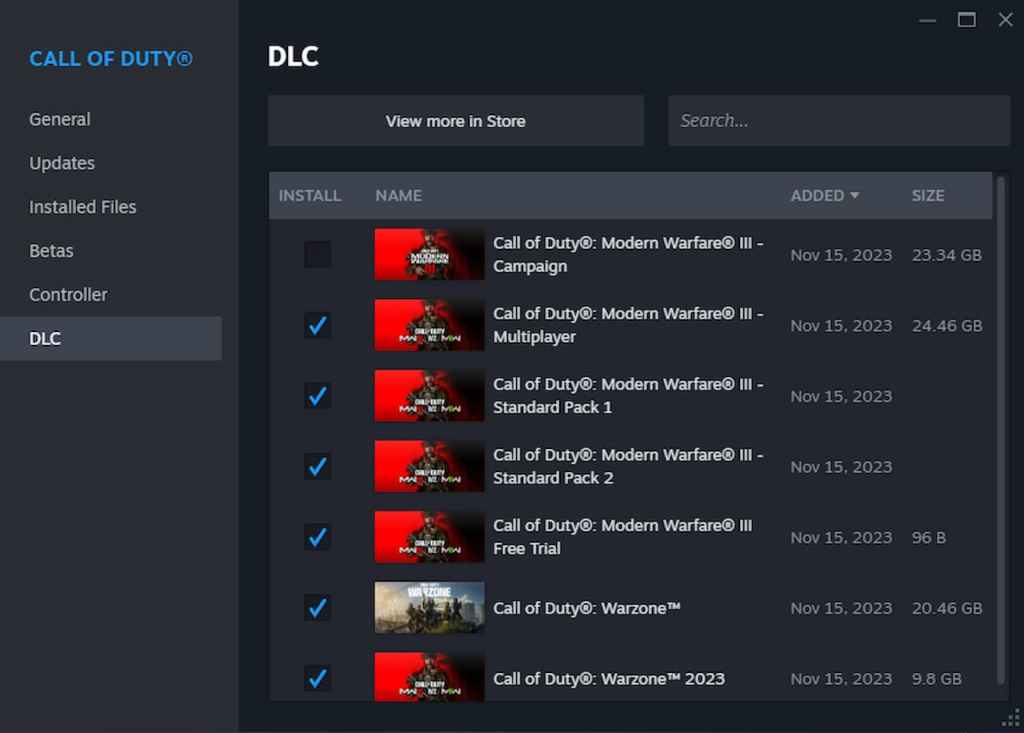Disable install for Call of Duty Warzone
Screen dimensions: 1024x733
317,608
